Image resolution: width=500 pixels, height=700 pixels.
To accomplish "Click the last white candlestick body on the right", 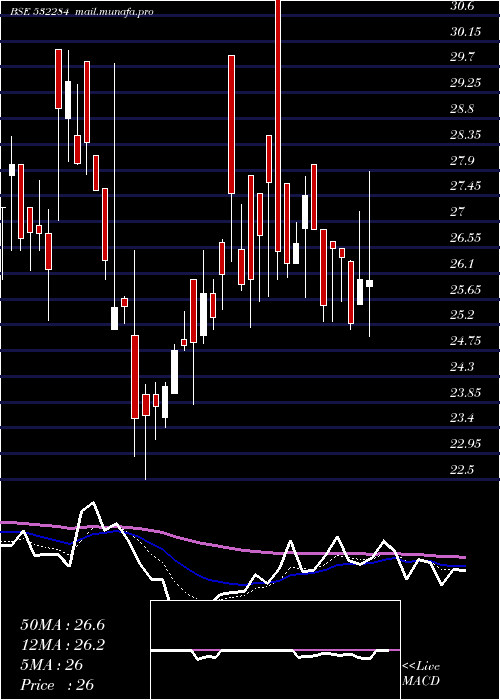I will point(370,283).
